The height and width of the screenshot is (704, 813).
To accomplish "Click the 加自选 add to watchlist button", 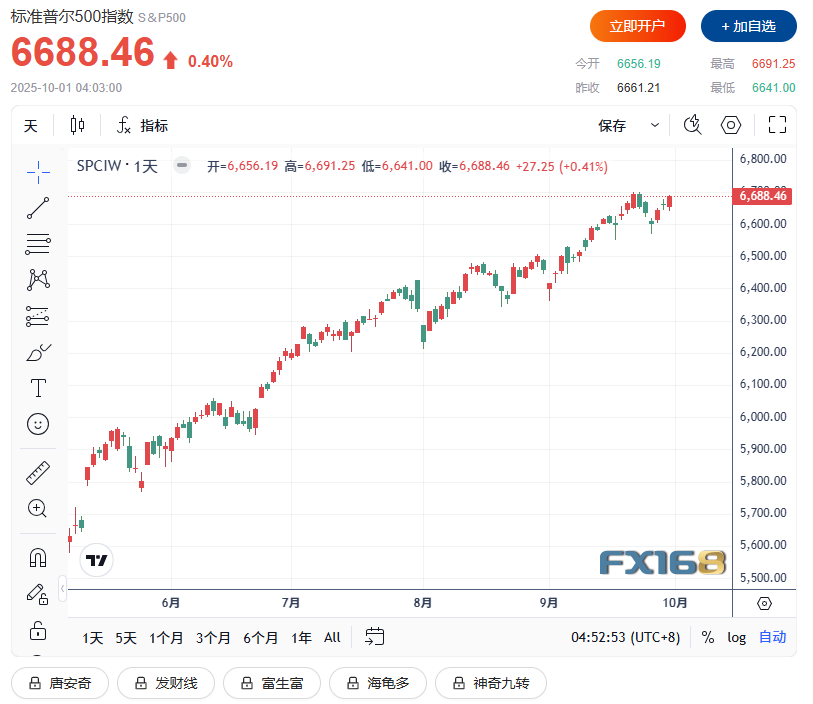I will click(749, 26).
